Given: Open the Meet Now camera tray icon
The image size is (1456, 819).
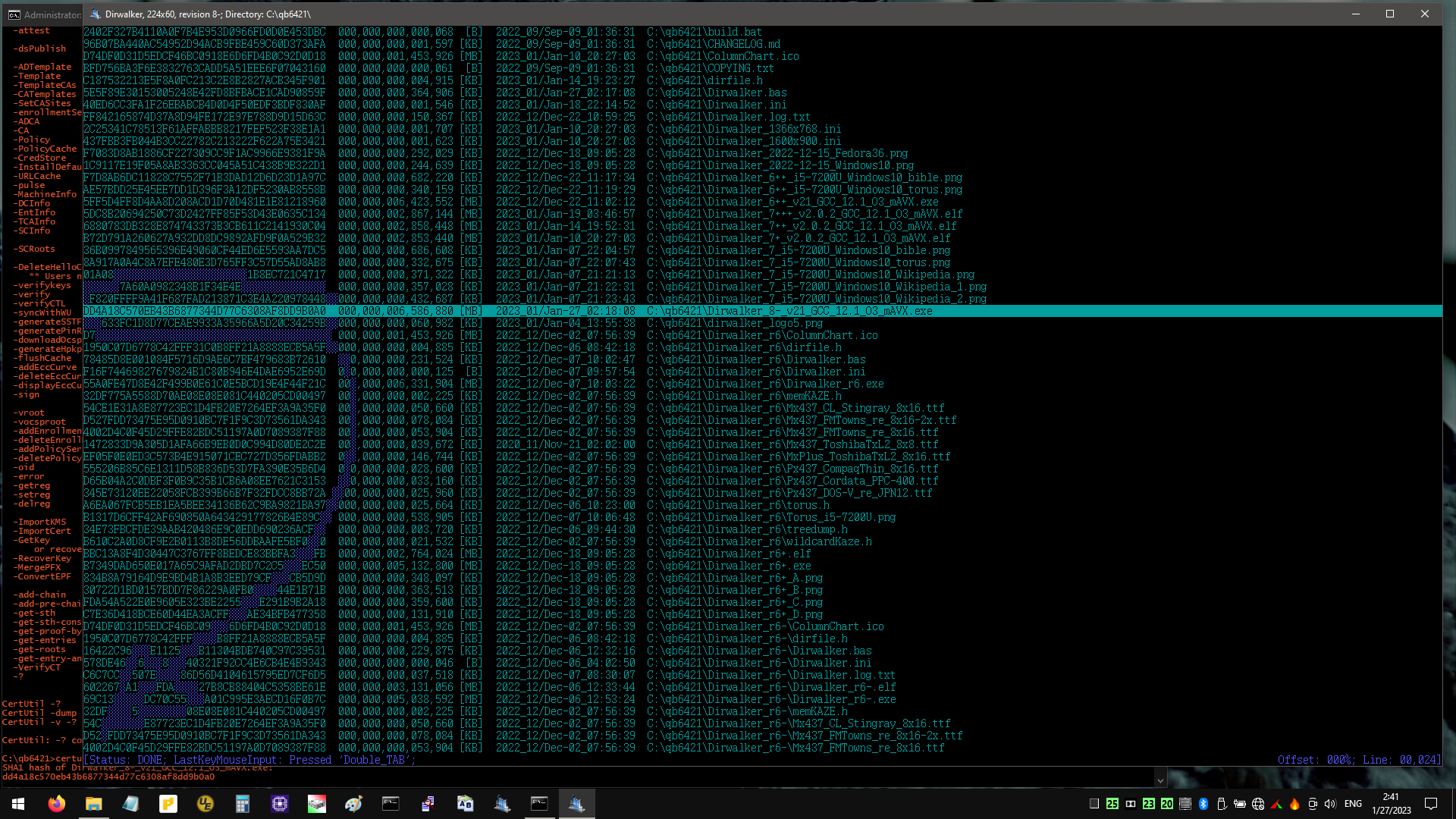Looking at the screenshot, I should click(1313, 804).
